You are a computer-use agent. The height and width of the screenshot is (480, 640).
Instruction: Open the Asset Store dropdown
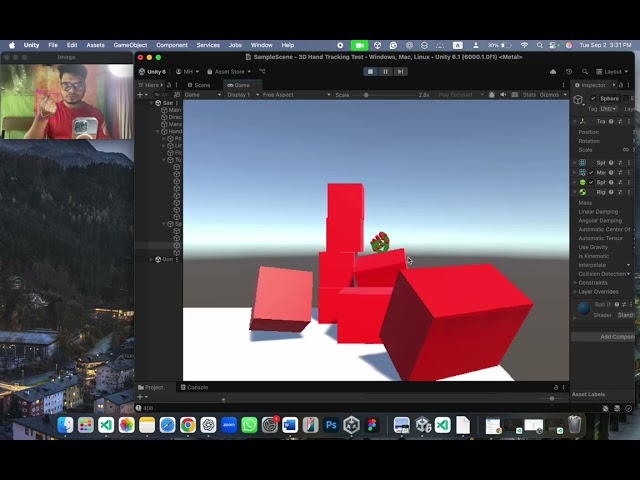pyautogui.click(x=229, y=72)
